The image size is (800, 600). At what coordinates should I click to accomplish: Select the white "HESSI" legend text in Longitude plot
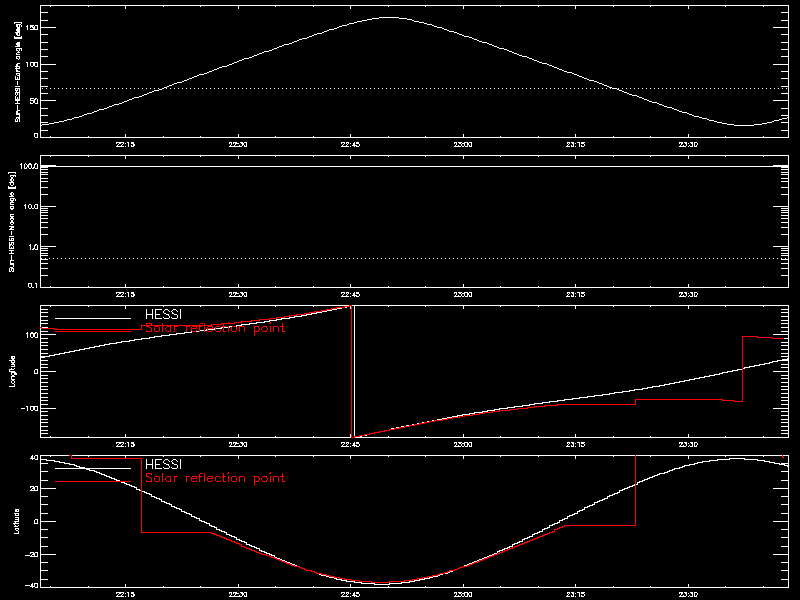(x=163, y=314)
